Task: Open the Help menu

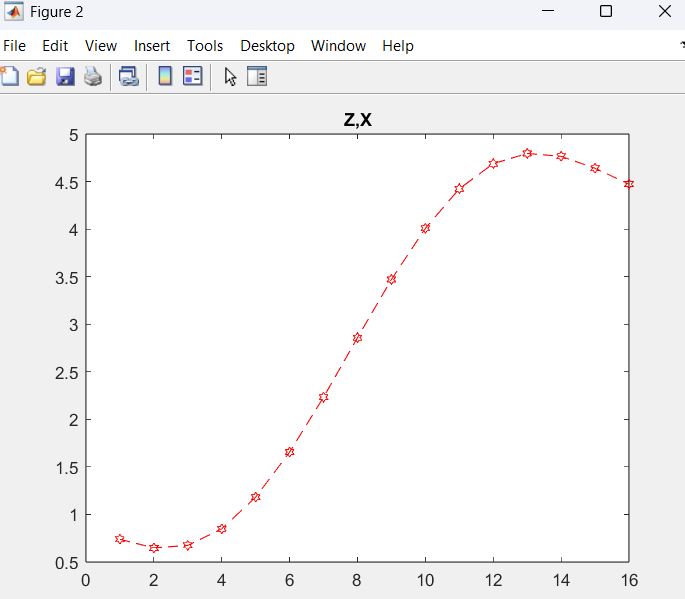Action: [x=398, y=46]
